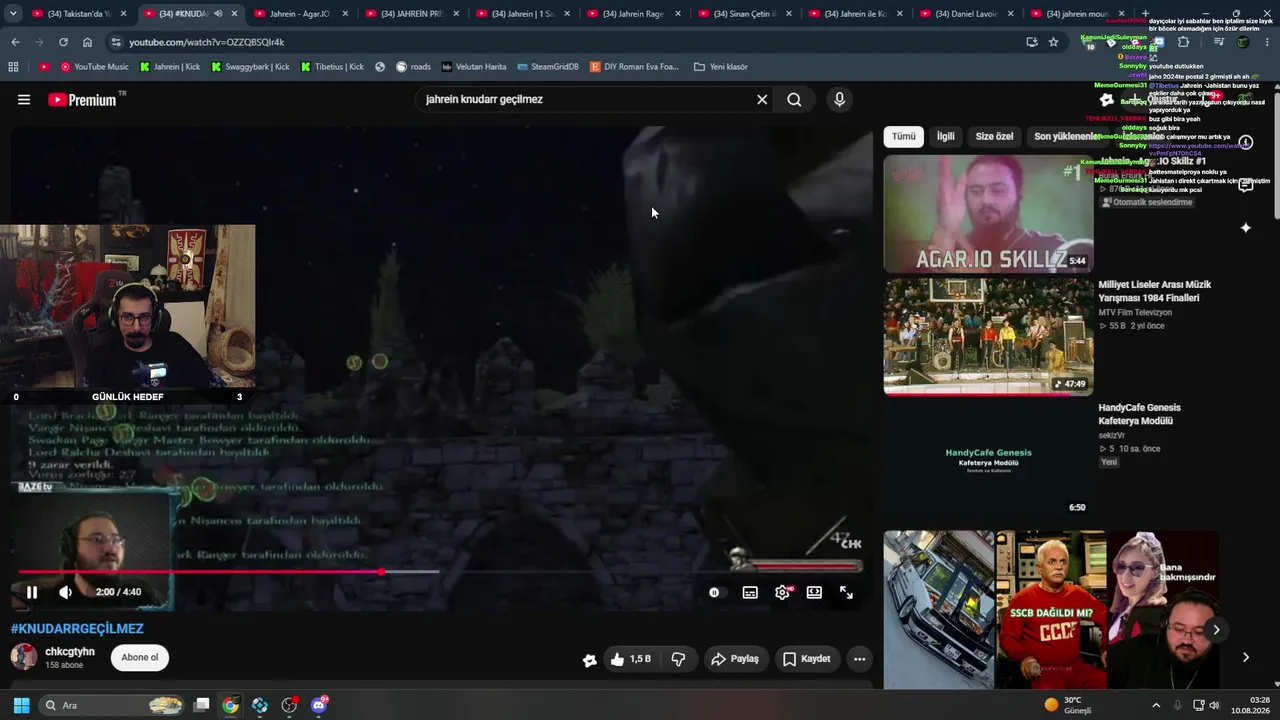Screen dimensions: 1280x720
Task: Open Google Chrome from the taskbar
Action: pos(231,705)
